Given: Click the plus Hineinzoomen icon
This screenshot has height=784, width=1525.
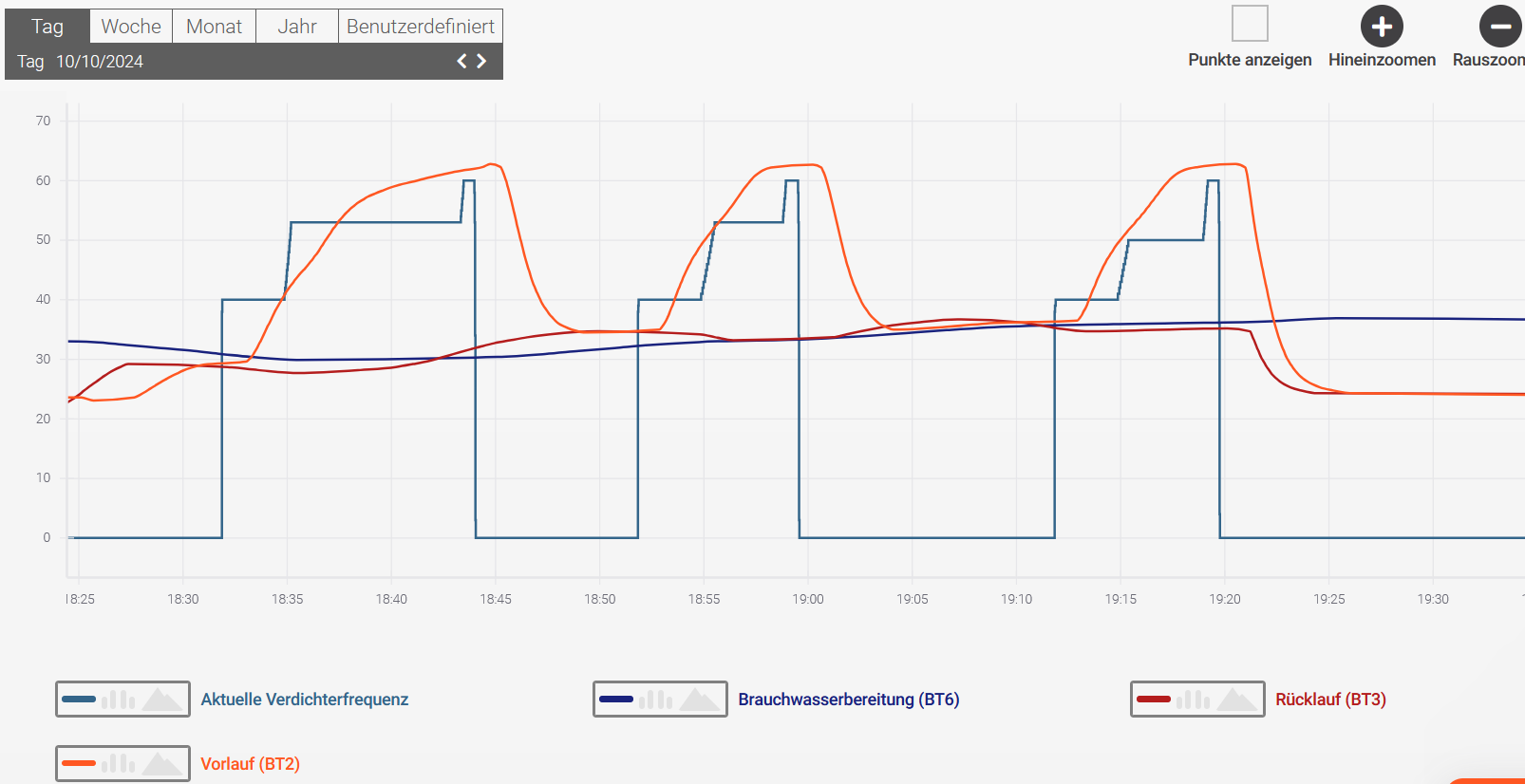Looking at the screenshot, I should click(x=1382, y=27).
